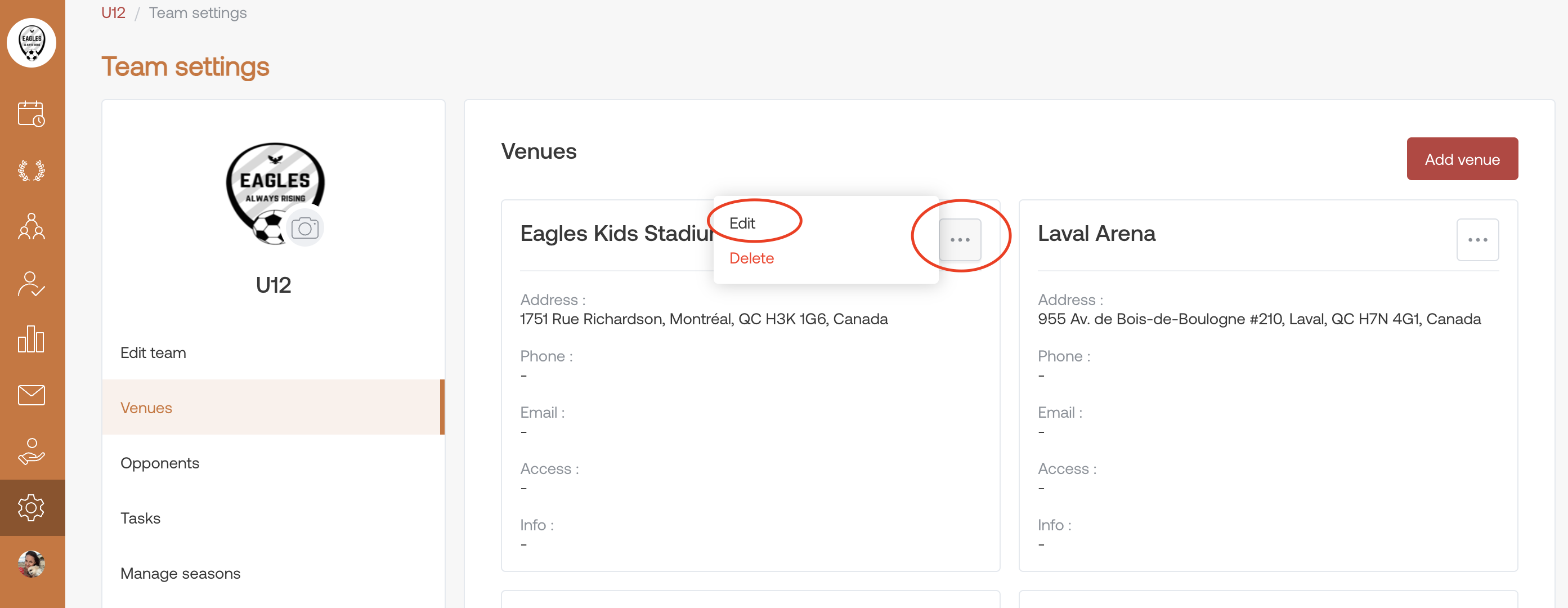The height and width of the screenshot is (608, 1568).
Task: Click the Laval Arena venue title
Action: coord(1096,233)
